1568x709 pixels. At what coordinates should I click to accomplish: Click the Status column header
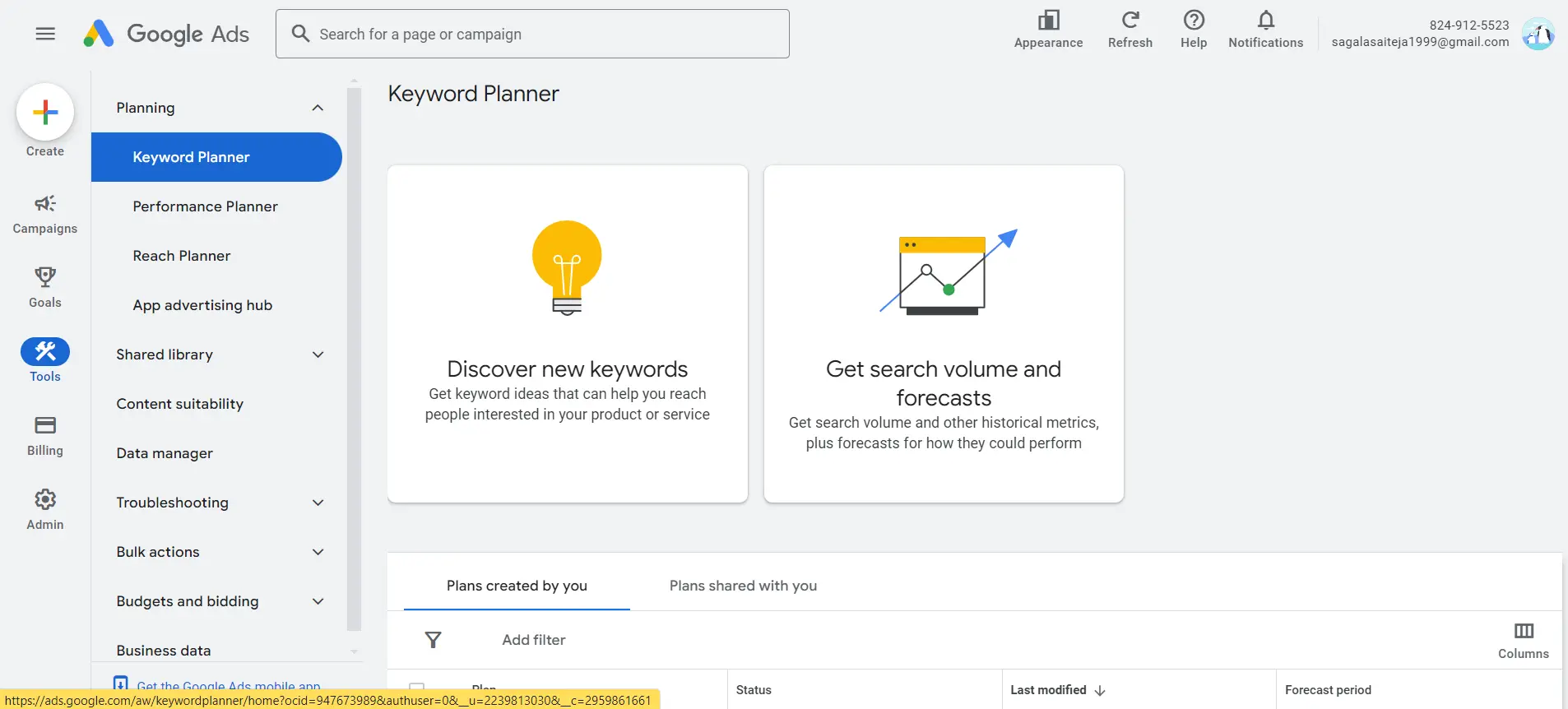(x=754, y=690)
